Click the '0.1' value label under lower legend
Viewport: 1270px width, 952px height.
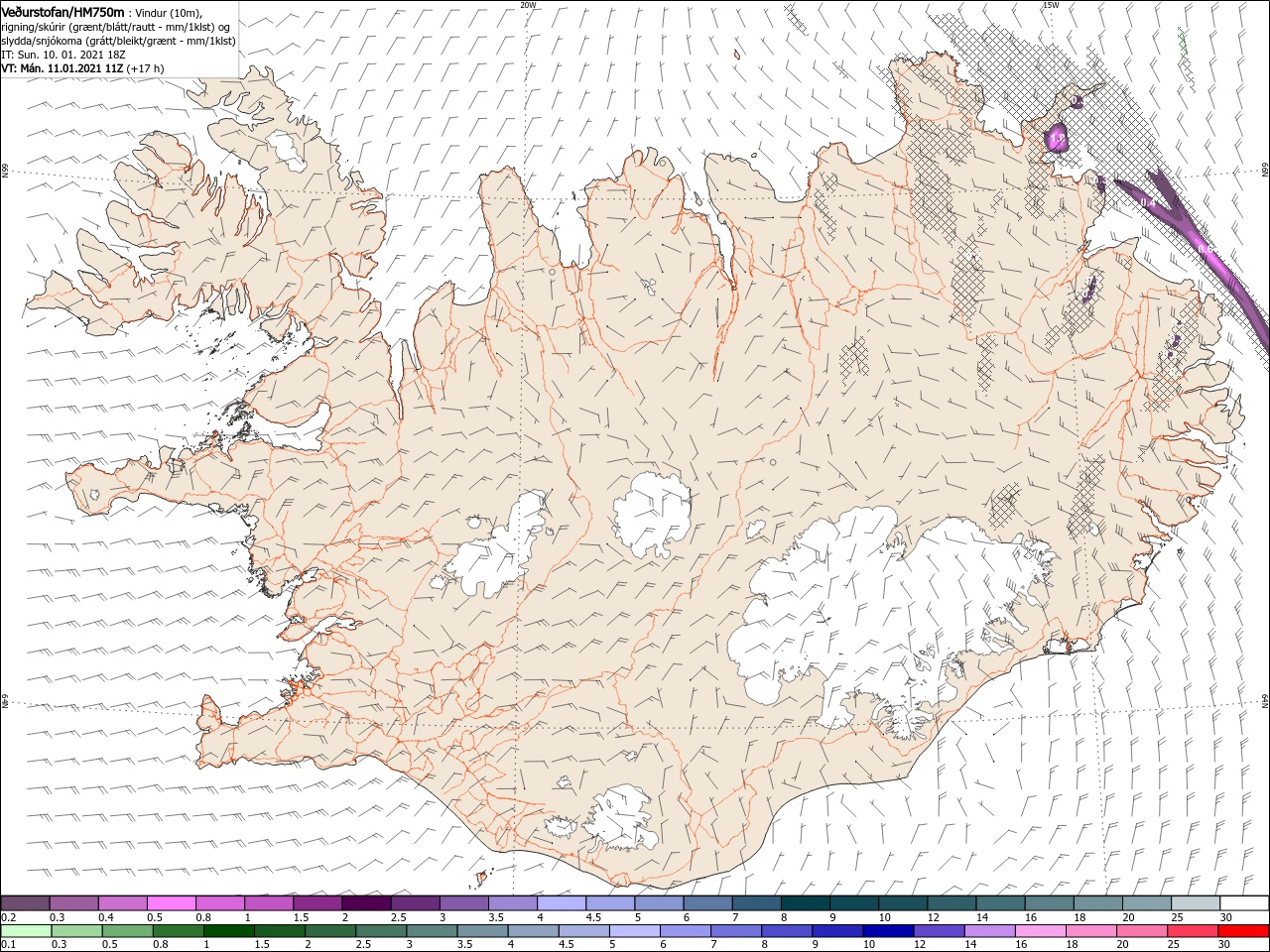coord(8,945)
